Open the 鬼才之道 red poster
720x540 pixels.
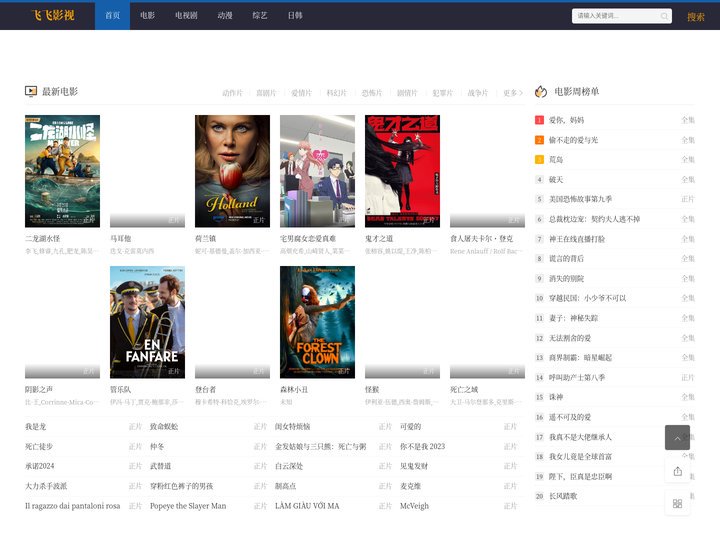pyautogui.click(x=402, y=171)
